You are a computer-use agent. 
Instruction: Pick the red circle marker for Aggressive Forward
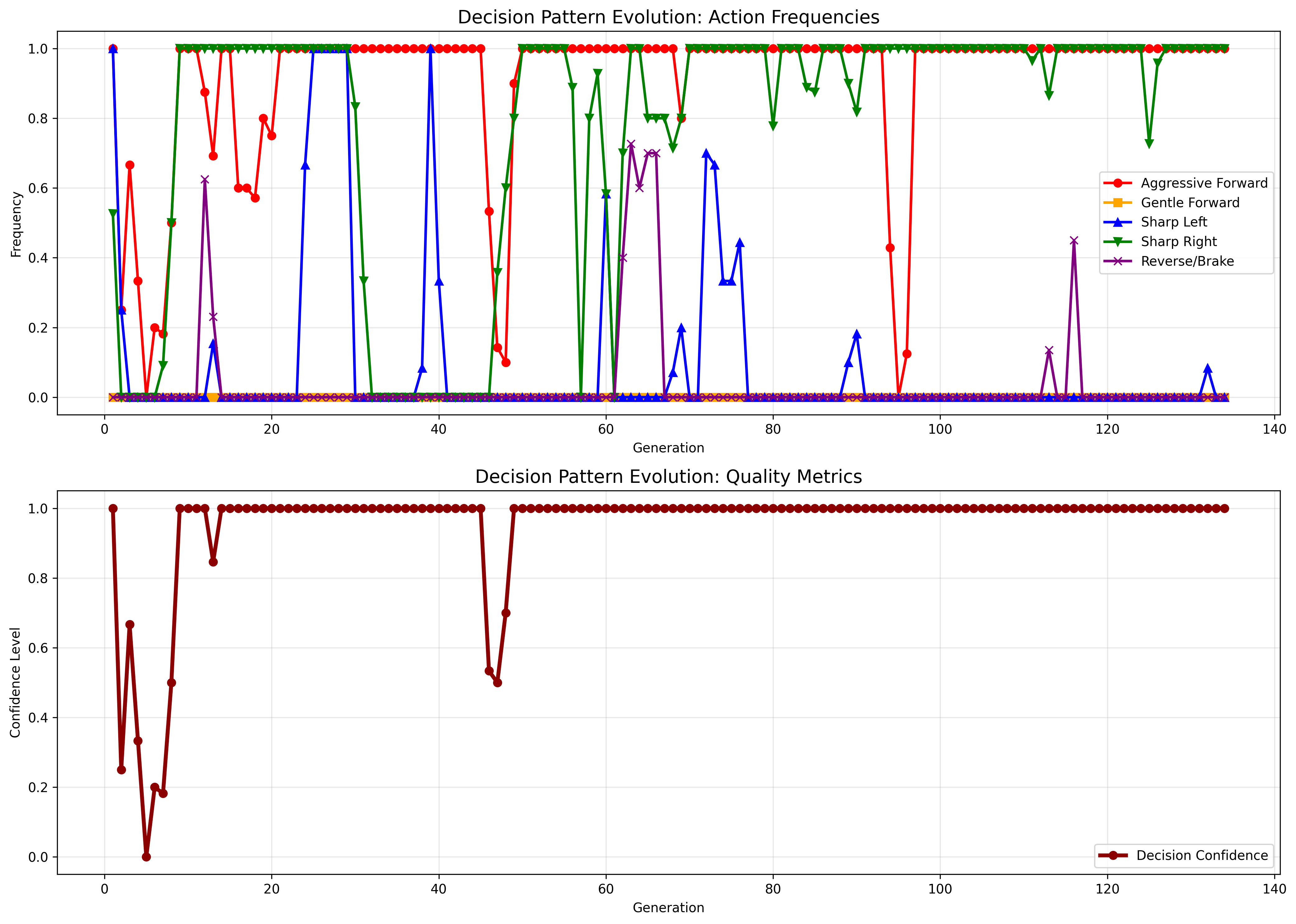pos(1117,183)
